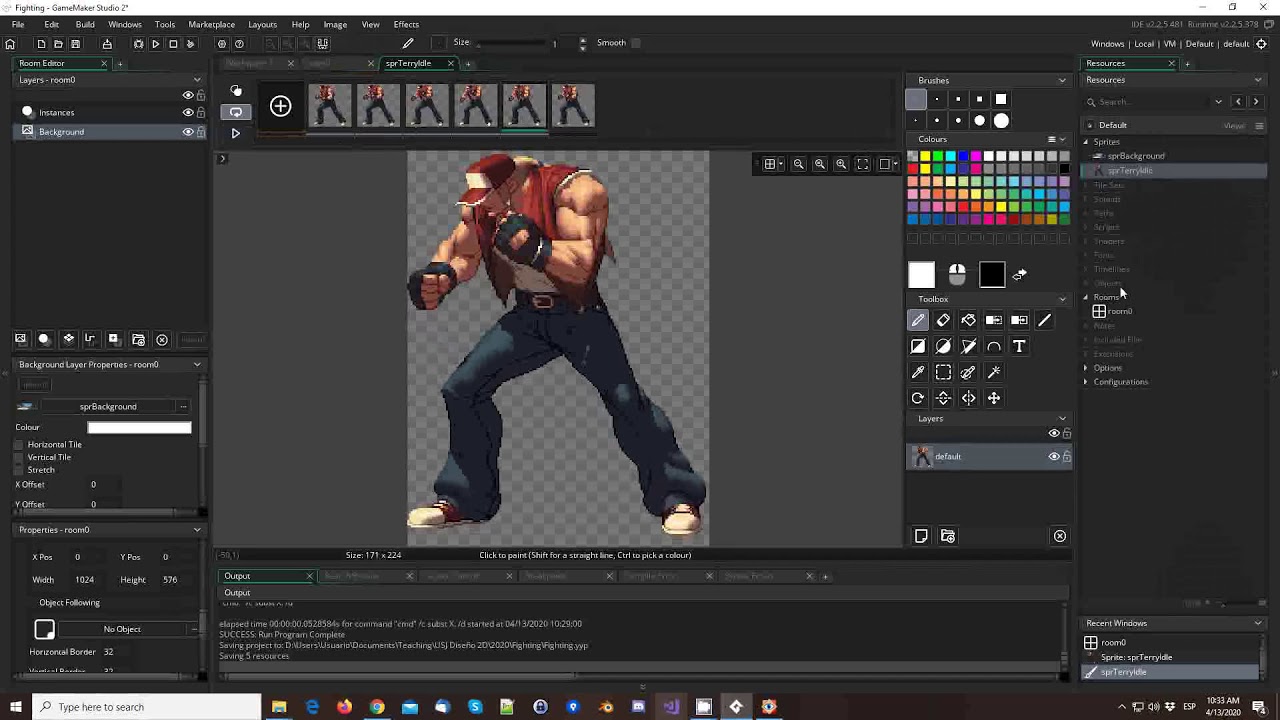This screenshot has height=720, width=1280.
Task: Click the Run game play button
Action: [x=156, y=44]
